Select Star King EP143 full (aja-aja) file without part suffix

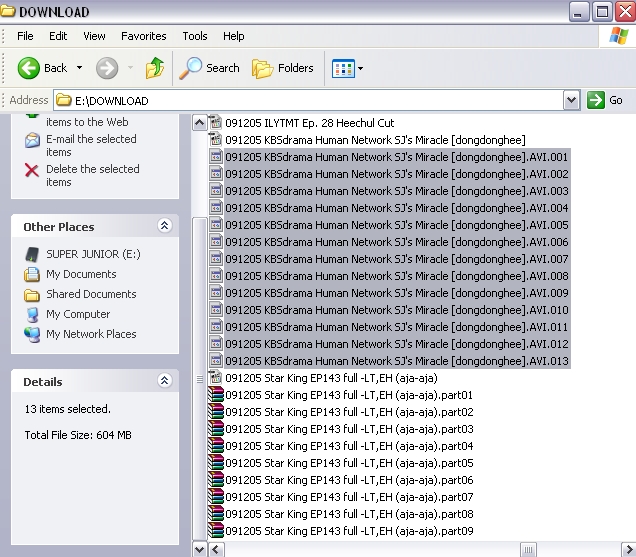coord(331,378)
